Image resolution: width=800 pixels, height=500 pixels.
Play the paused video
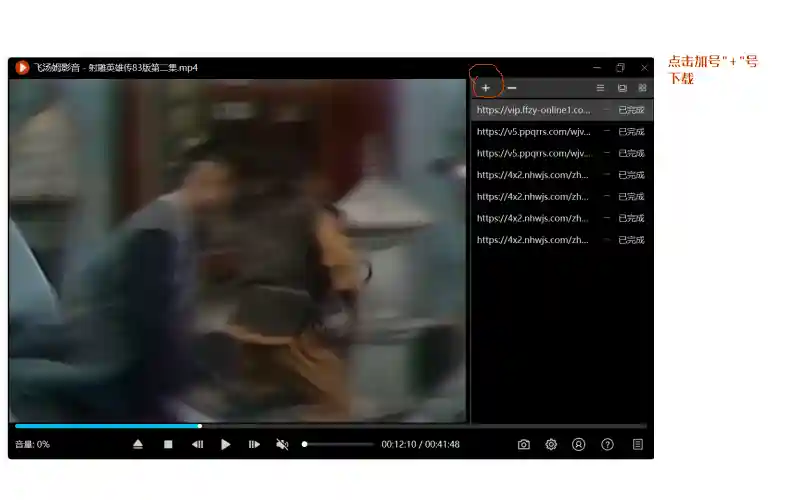[226, 444]
